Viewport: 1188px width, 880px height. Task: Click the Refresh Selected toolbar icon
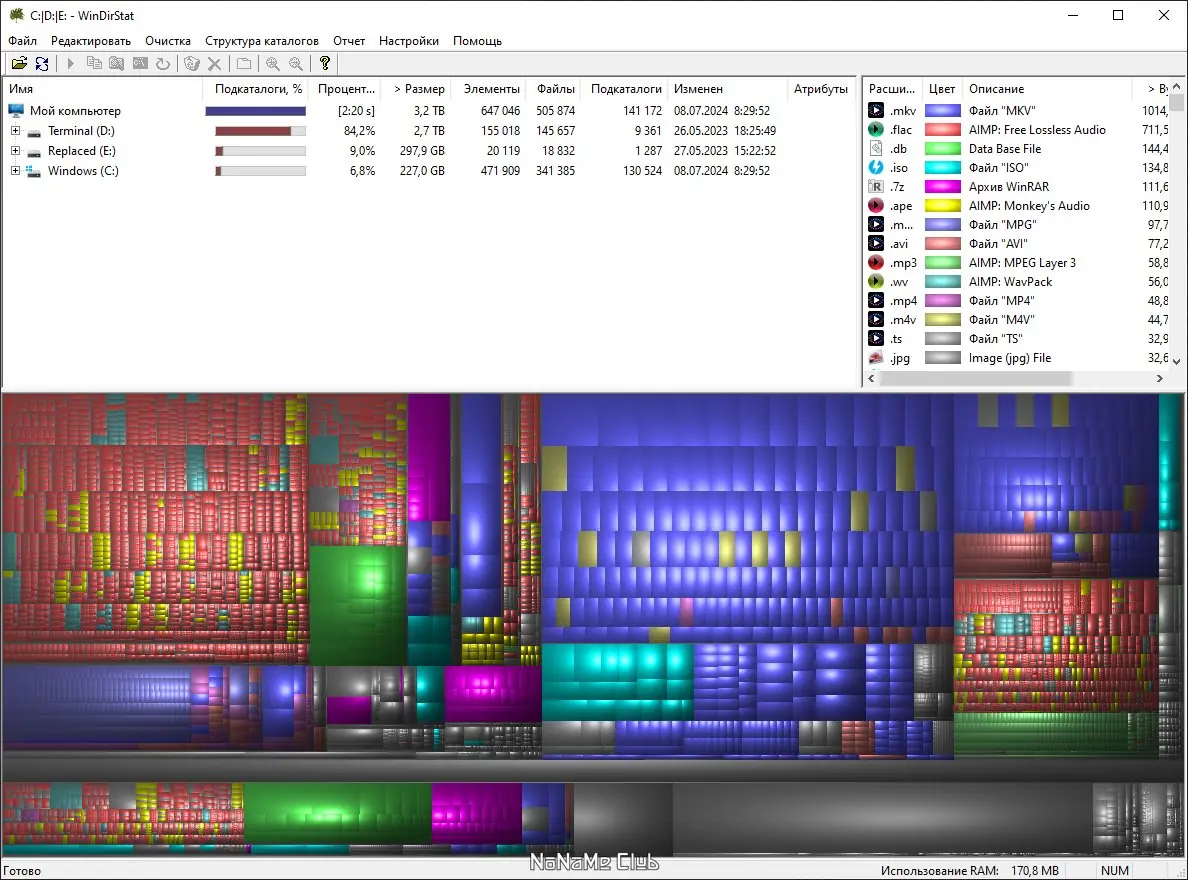coord(163,64)
